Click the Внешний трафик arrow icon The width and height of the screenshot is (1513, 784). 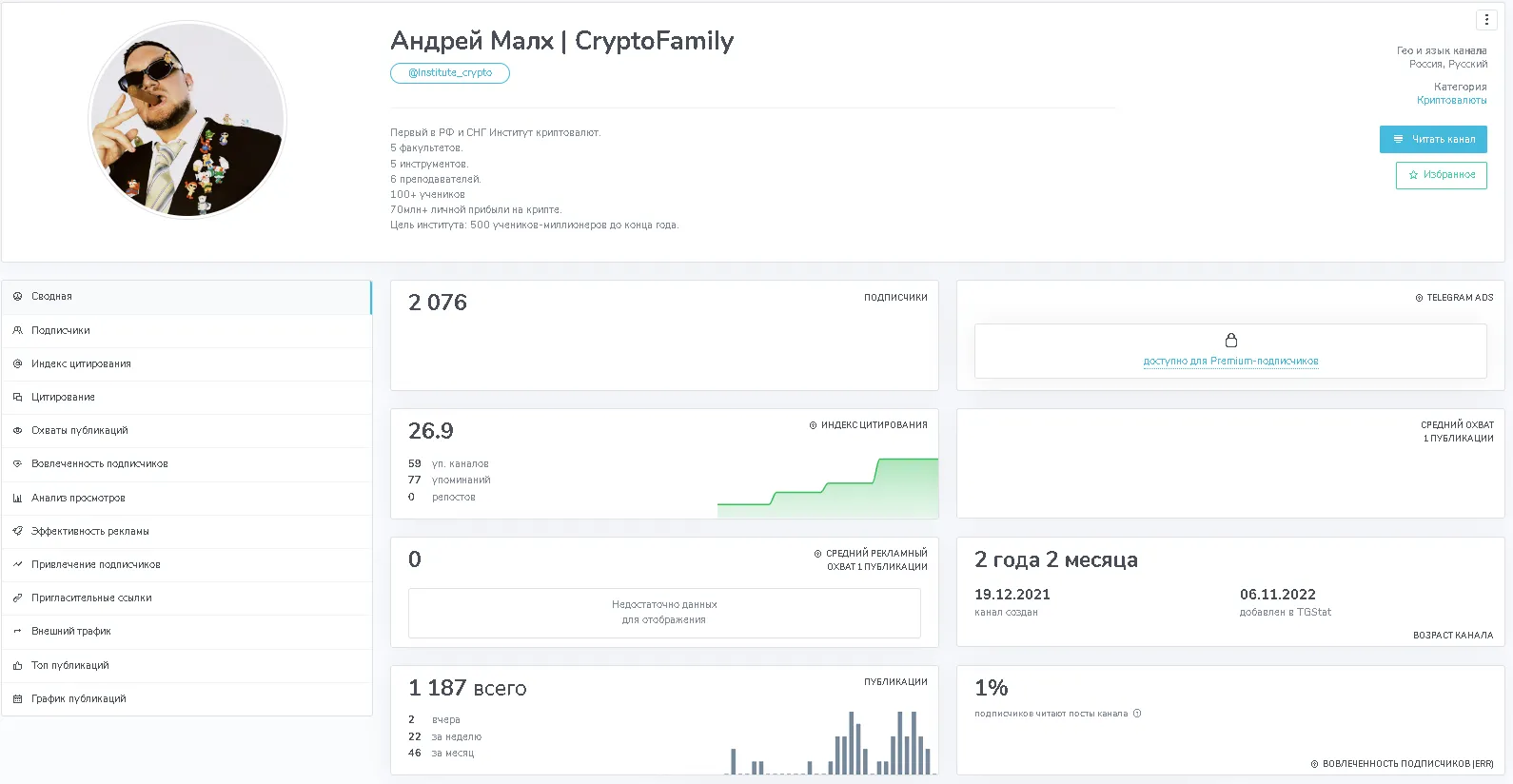coord(17,631)
